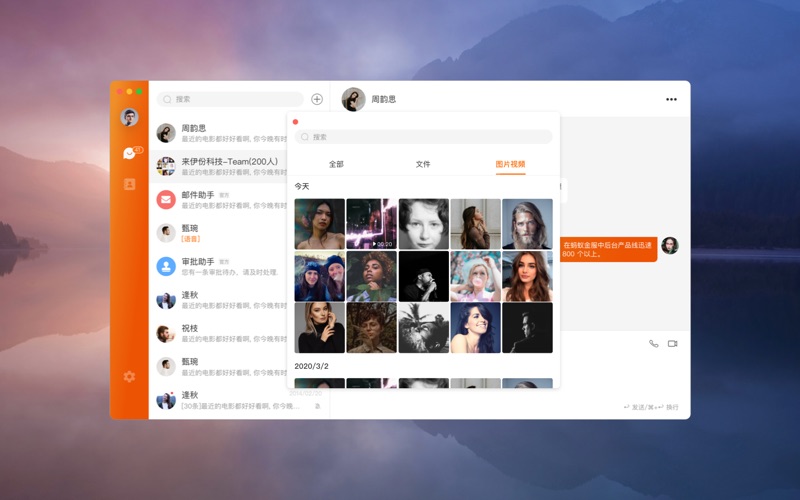Close the media popup with red dot
Screen dimensions: 800x500
(295, 122)
